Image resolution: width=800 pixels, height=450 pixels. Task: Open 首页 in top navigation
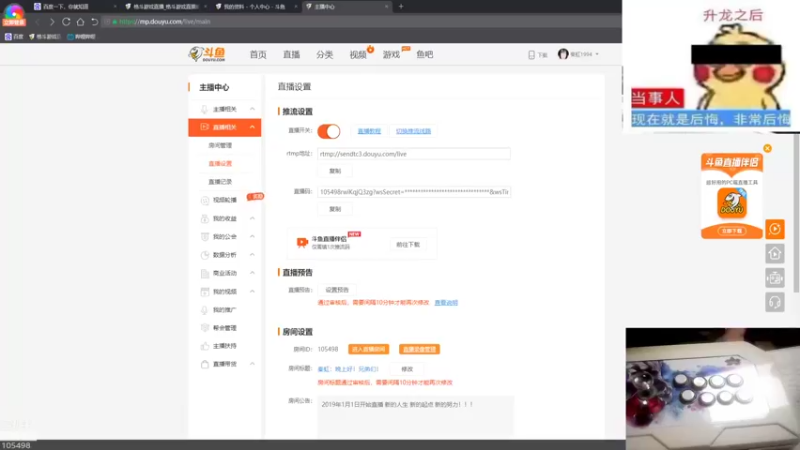[x=258, y=55]
